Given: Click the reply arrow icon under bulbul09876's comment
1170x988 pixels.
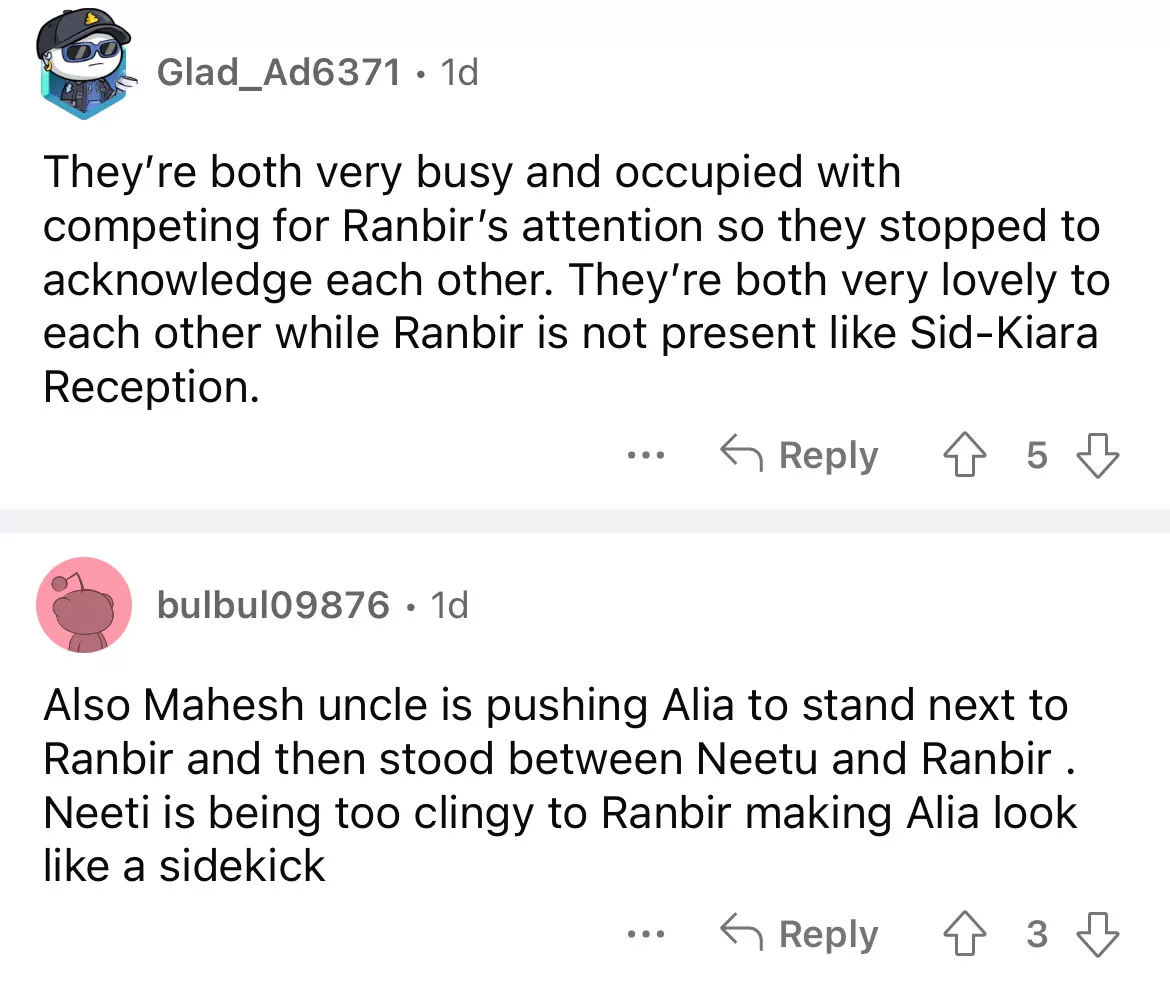Looking at the screenshot, I should (741, 935).
